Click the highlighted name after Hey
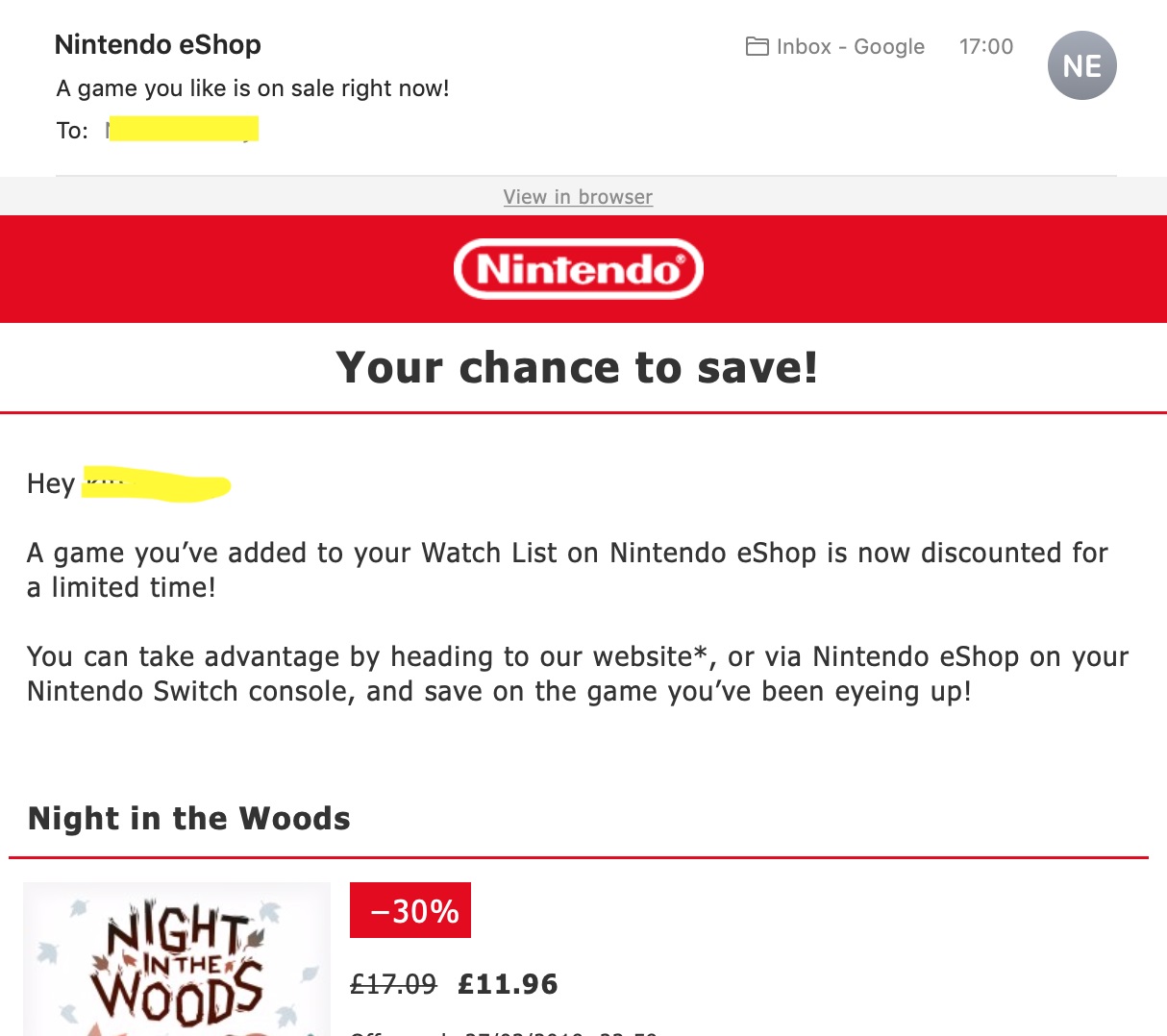 click(156, 483)
